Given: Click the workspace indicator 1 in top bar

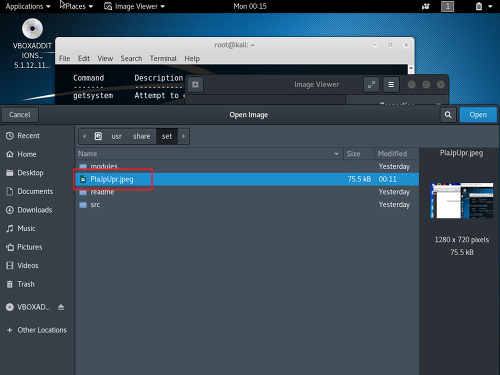Looking at the screenshot, I should pyautogui.click(x=447, y=6).
